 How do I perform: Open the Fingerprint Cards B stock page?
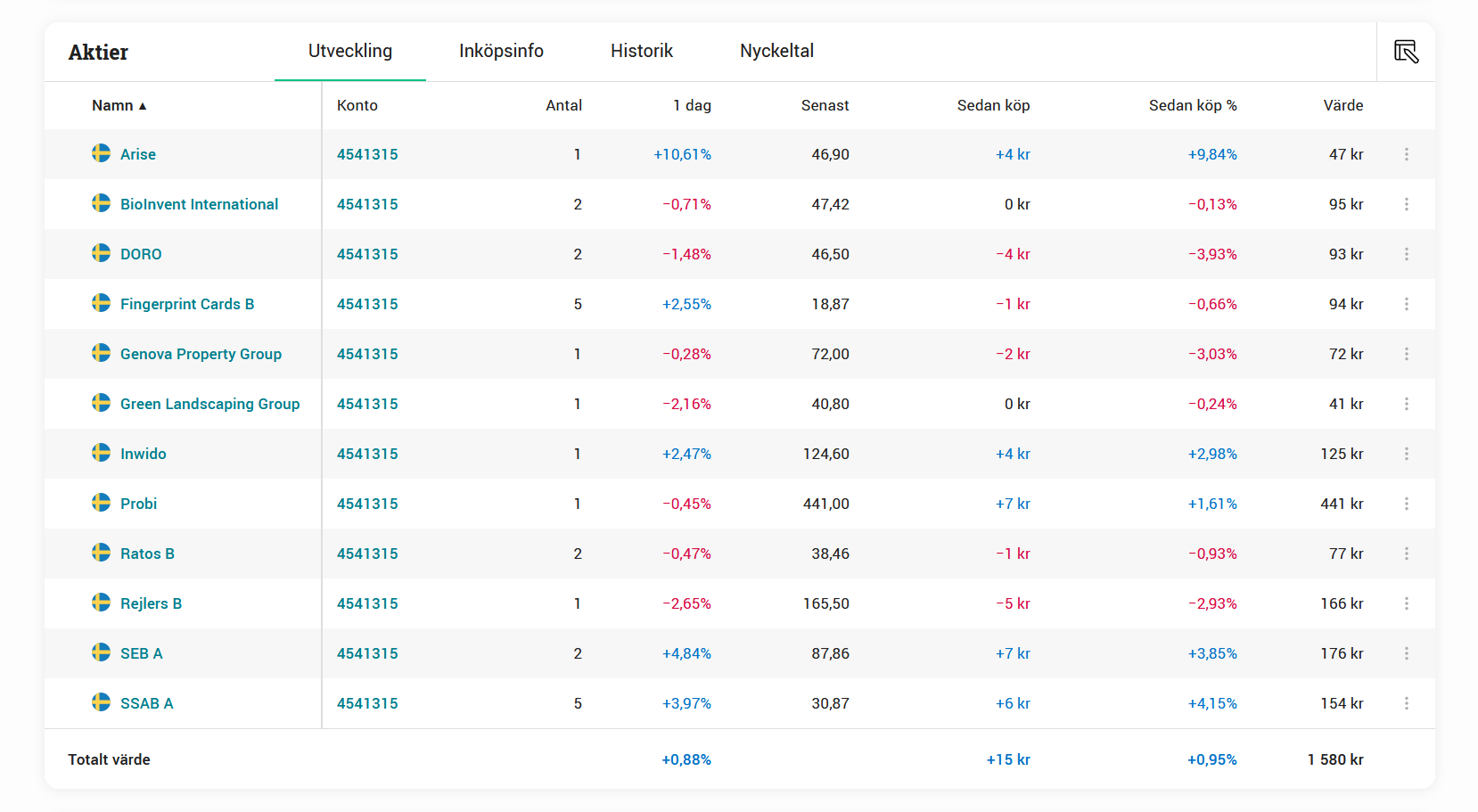[x=187, y=304]
